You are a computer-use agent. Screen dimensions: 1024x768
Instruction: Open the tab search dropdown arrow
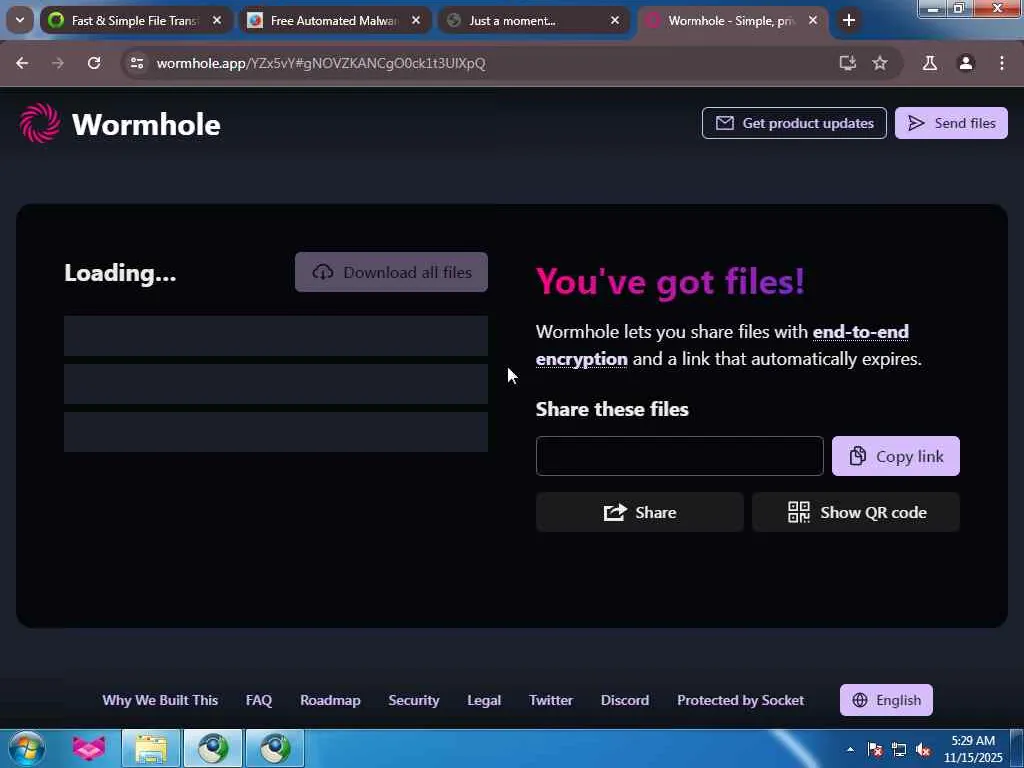[20, 20]
